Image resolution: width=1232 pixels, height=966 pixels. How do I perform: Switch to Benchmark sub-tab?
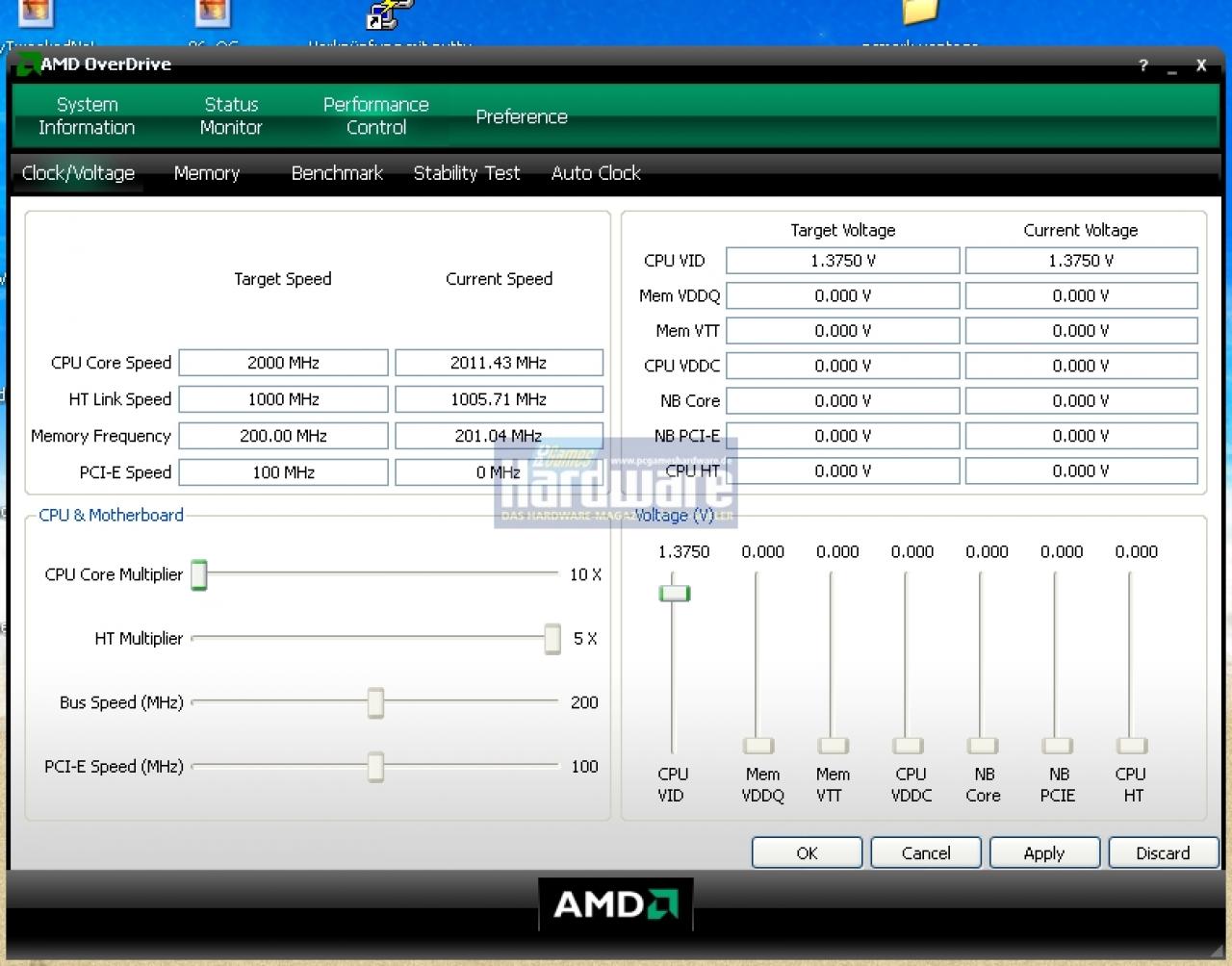[337, 173]
